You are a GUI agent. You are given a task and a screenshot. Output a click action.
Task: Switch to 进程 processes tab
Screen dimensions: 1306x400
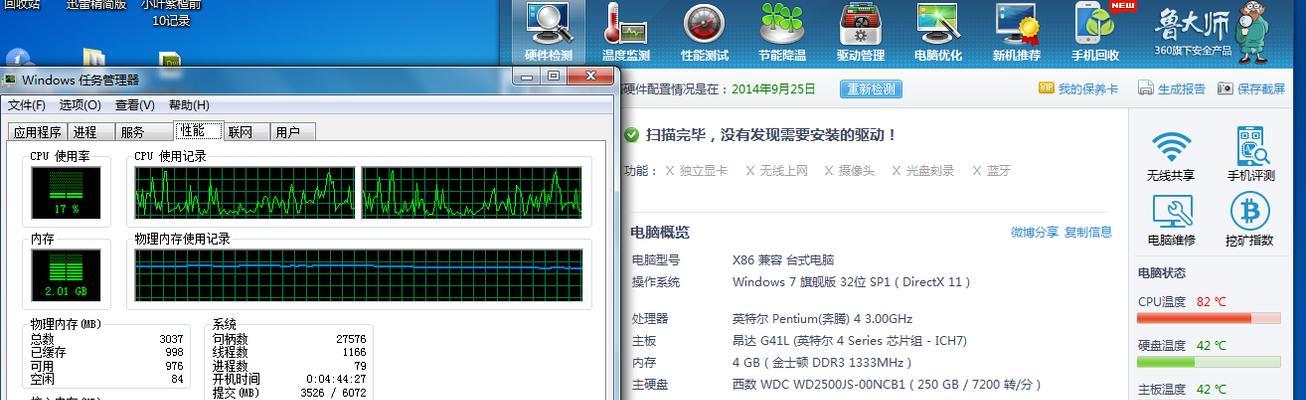click(85, 132)
